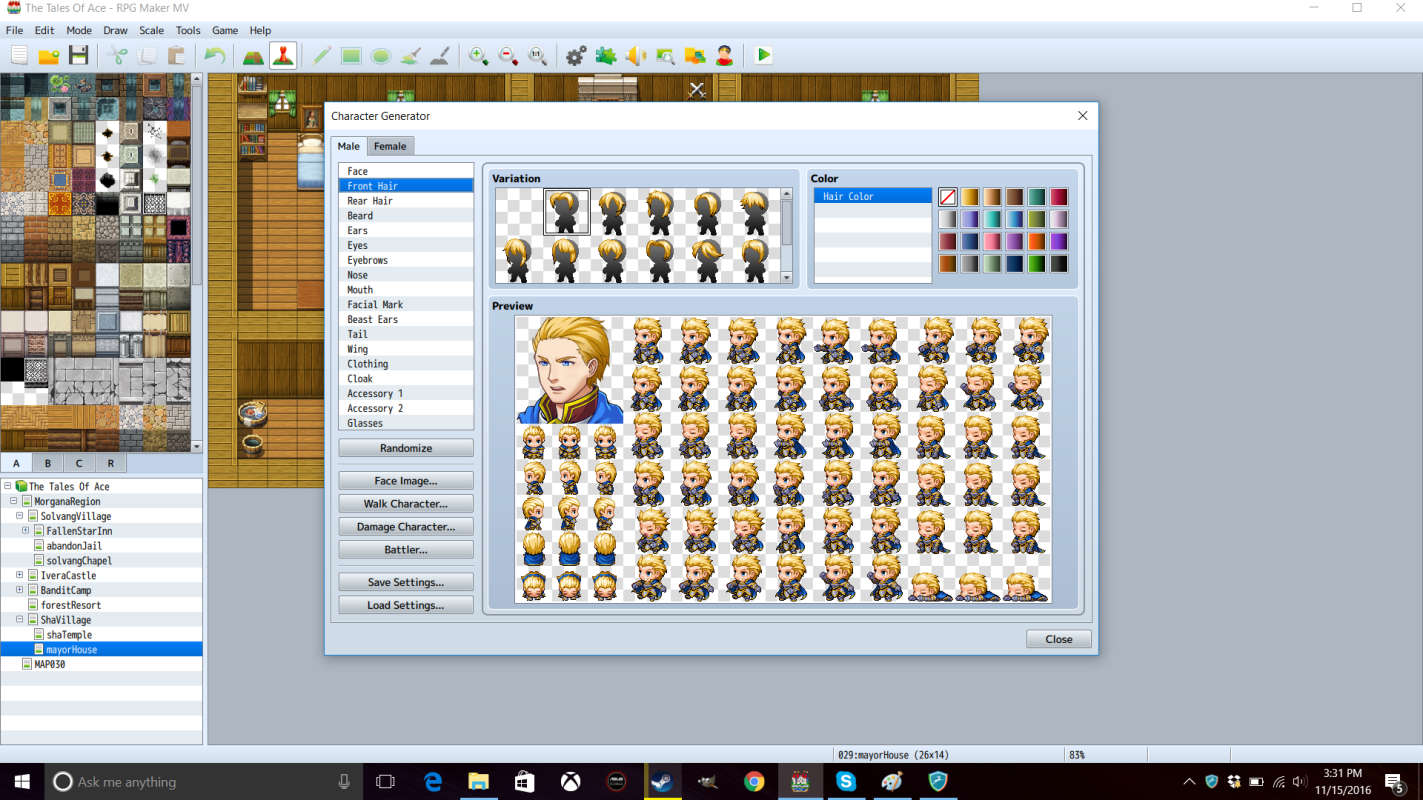
Task: Collapse the MorganaRegion tree node
Action: [14, 501]
